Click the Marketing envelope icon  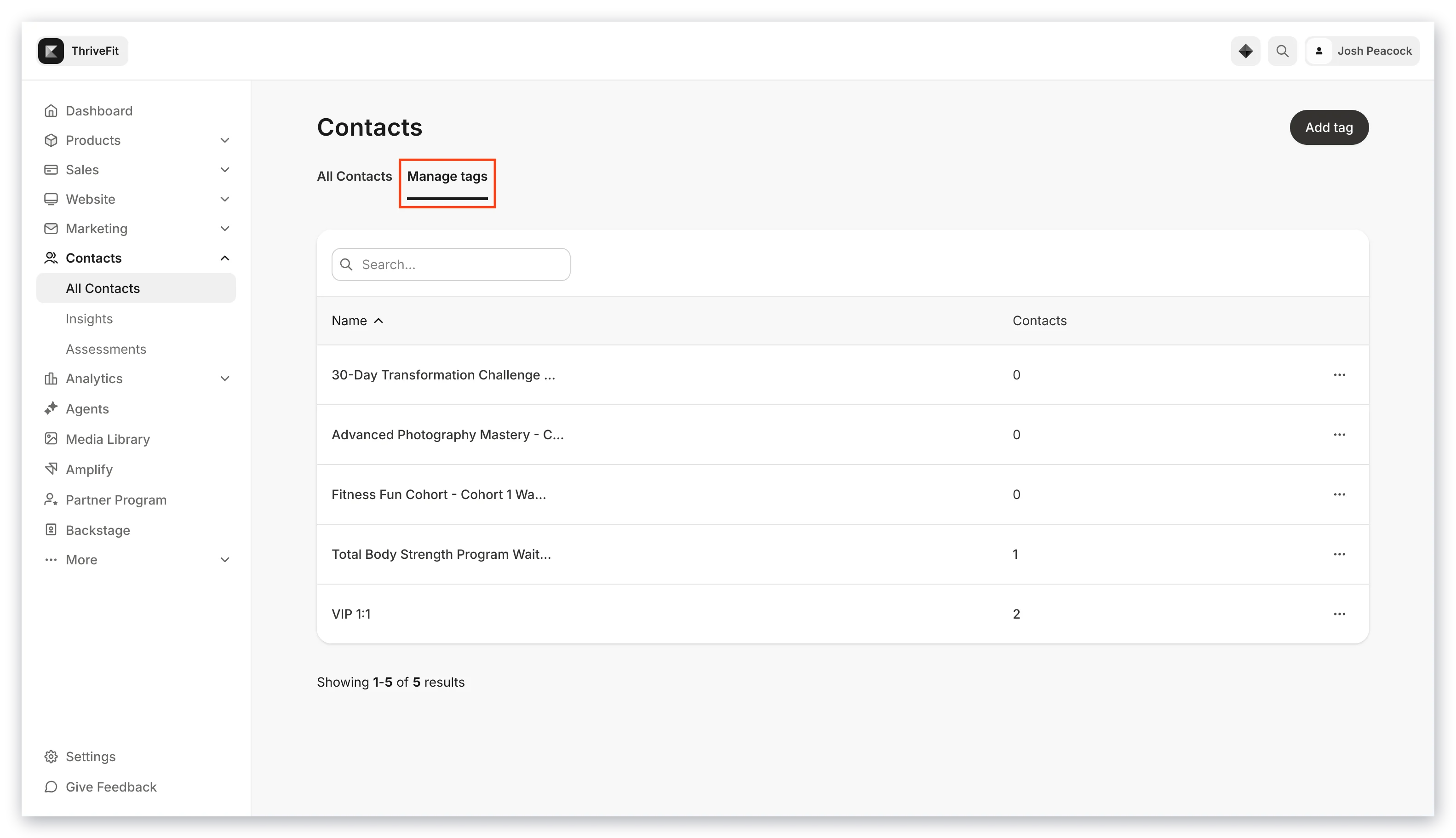pyautogui.click(x=51, y=229)
